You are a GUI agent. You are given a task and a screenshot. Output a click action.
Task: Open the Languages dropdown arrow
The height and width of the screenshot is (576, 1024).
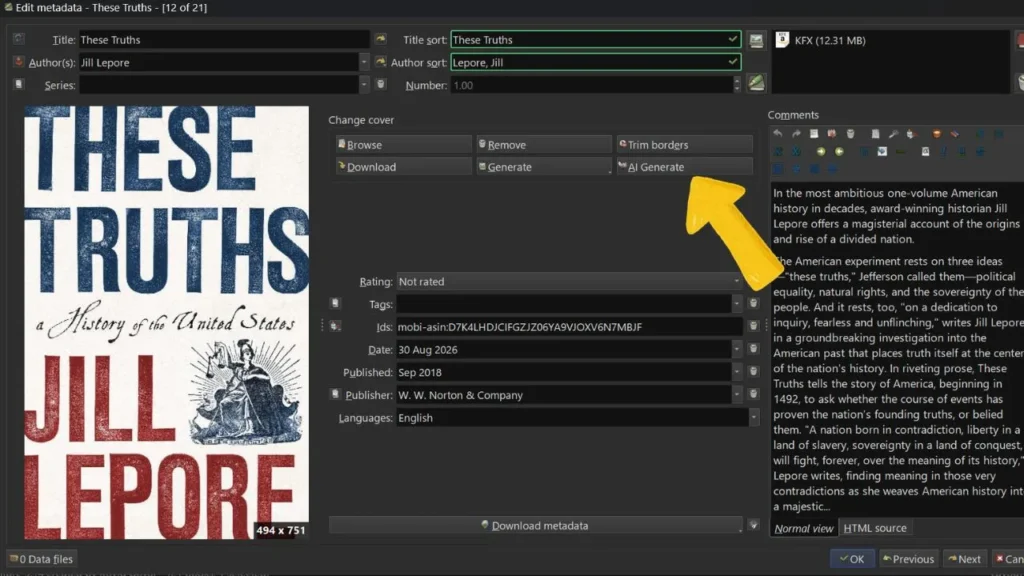pos(754,417)
